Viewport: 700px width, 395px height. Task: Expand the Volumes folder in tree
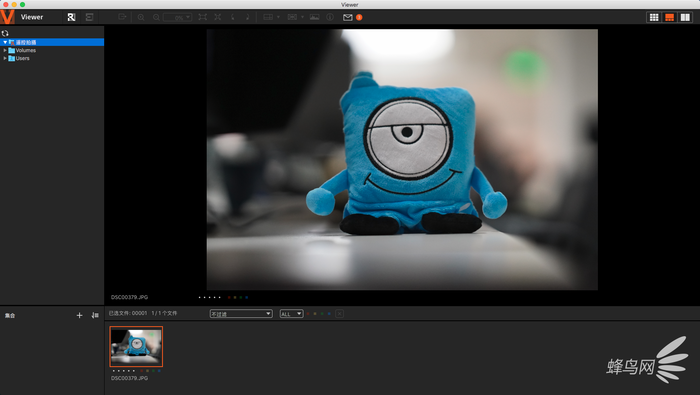click(x=5, y=50)
